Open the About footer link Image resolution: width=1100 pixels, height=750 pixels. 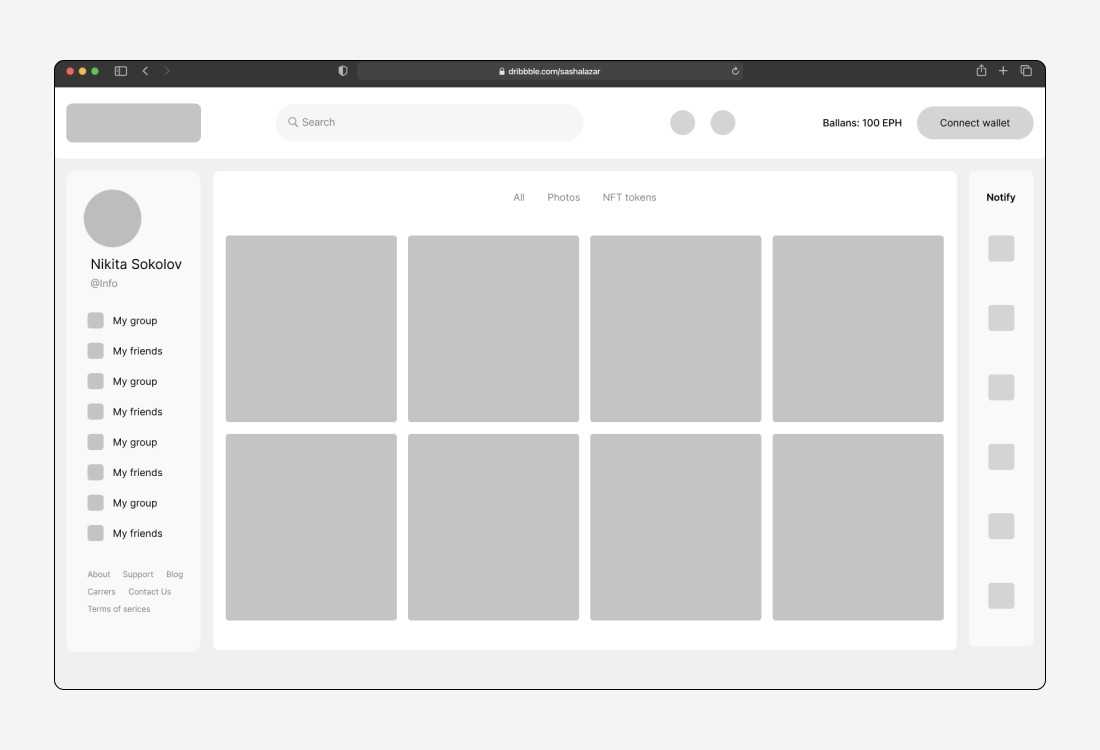point(99,574)
